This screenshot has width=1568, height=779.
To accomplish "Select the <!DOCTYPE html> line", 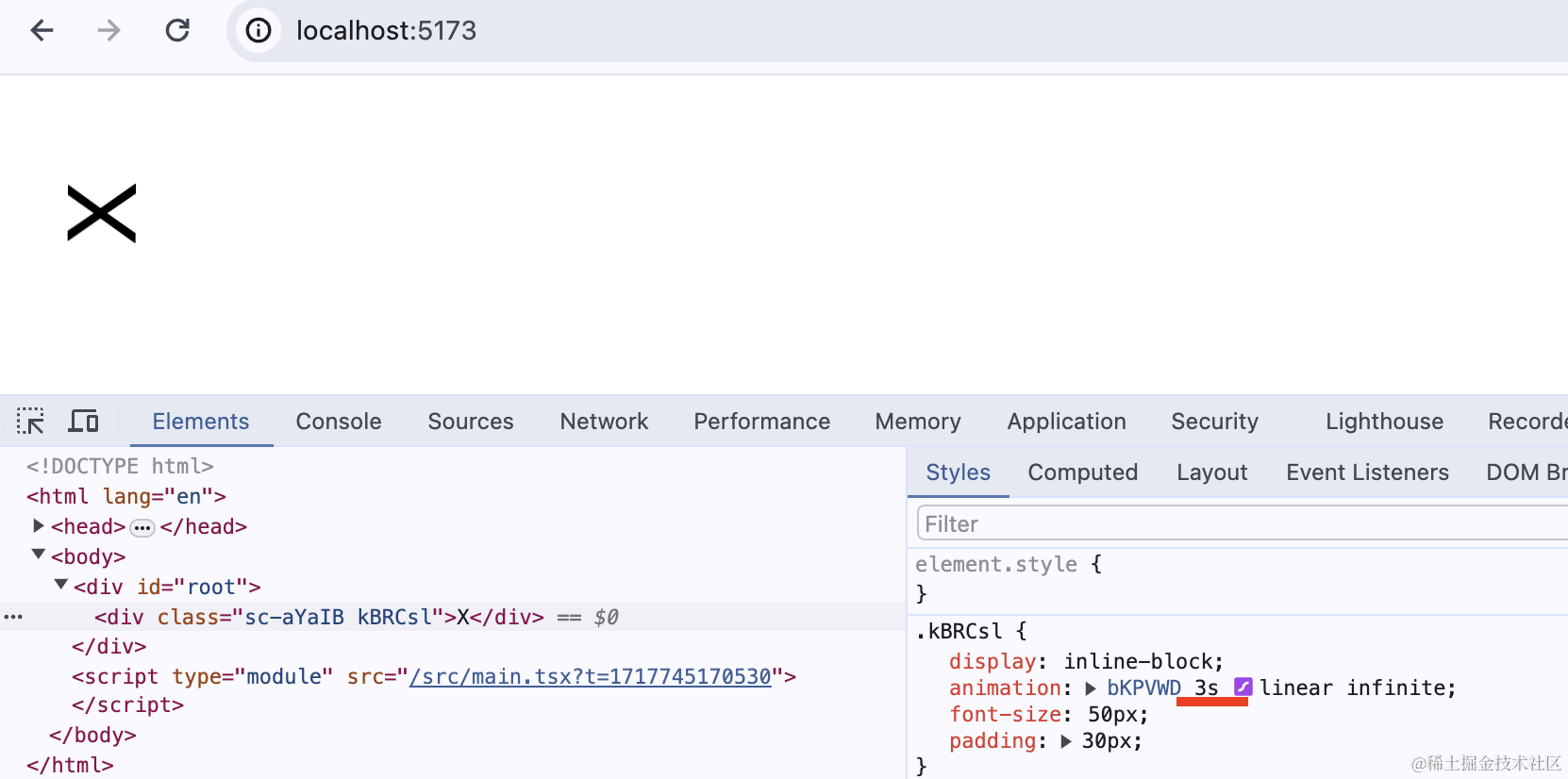I will point(120,466).
